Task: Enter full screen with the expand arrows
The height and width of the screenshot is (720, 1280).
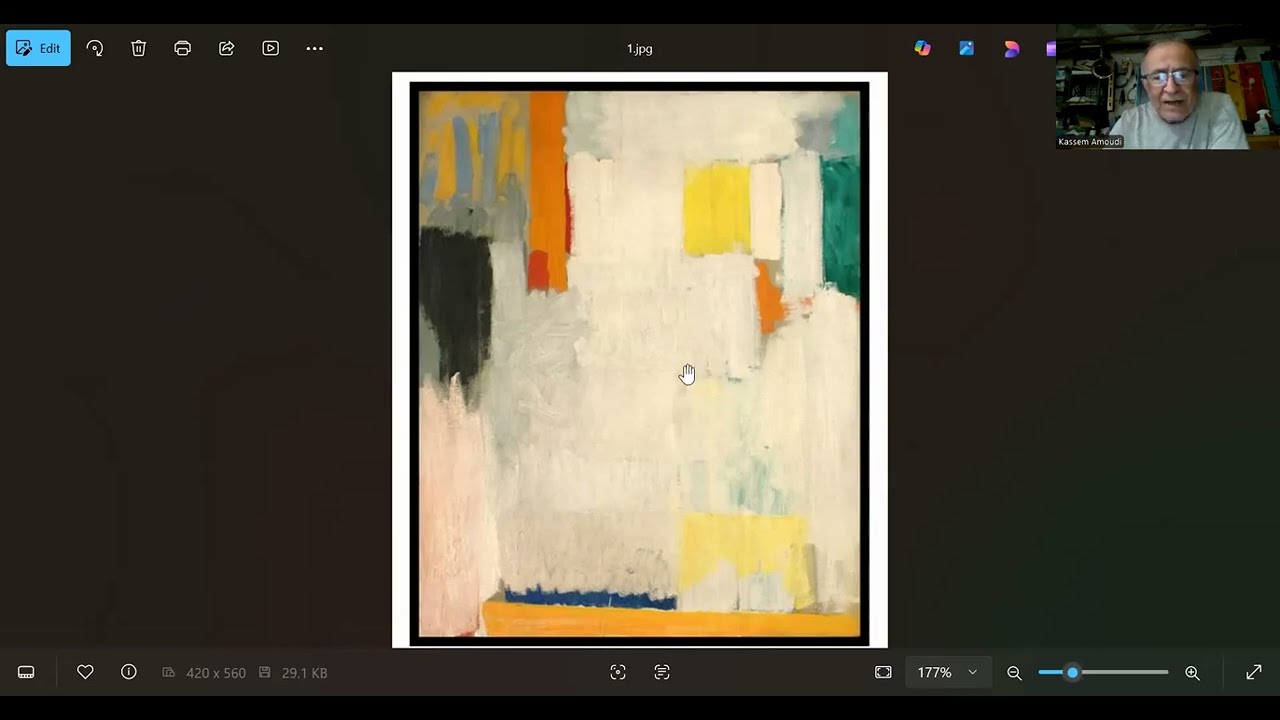Action: pyautogui.click(x=1253, y=673)
